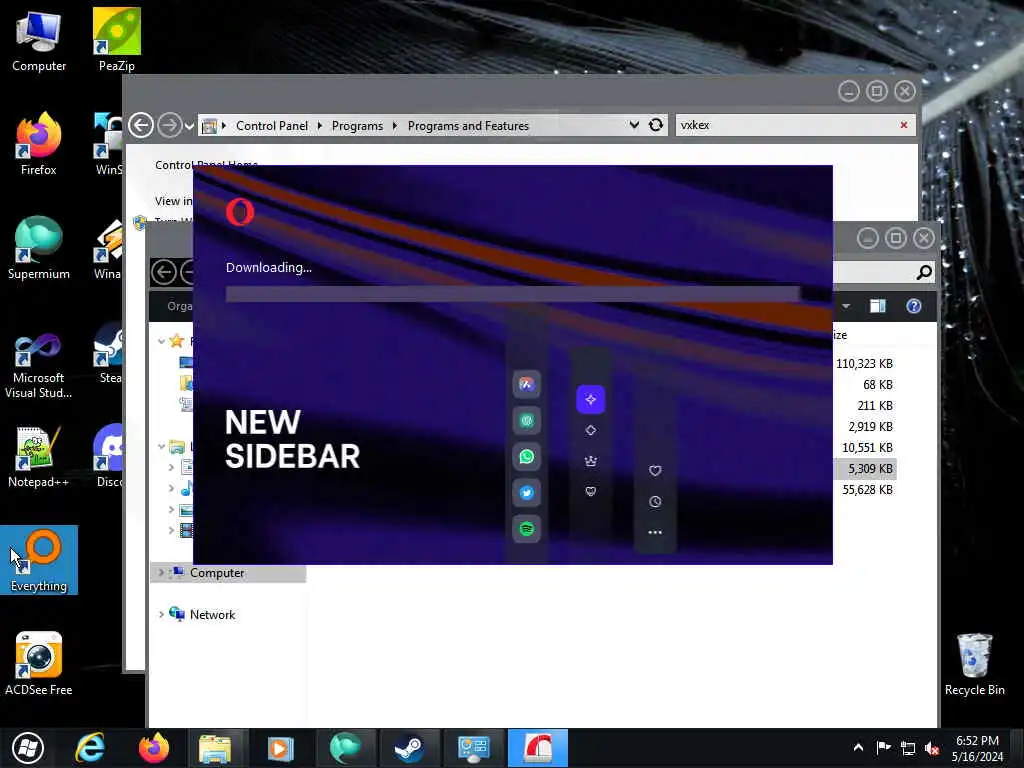
Task: Select the 55,628 KB file size cell
Action: (x=867, y=489)
